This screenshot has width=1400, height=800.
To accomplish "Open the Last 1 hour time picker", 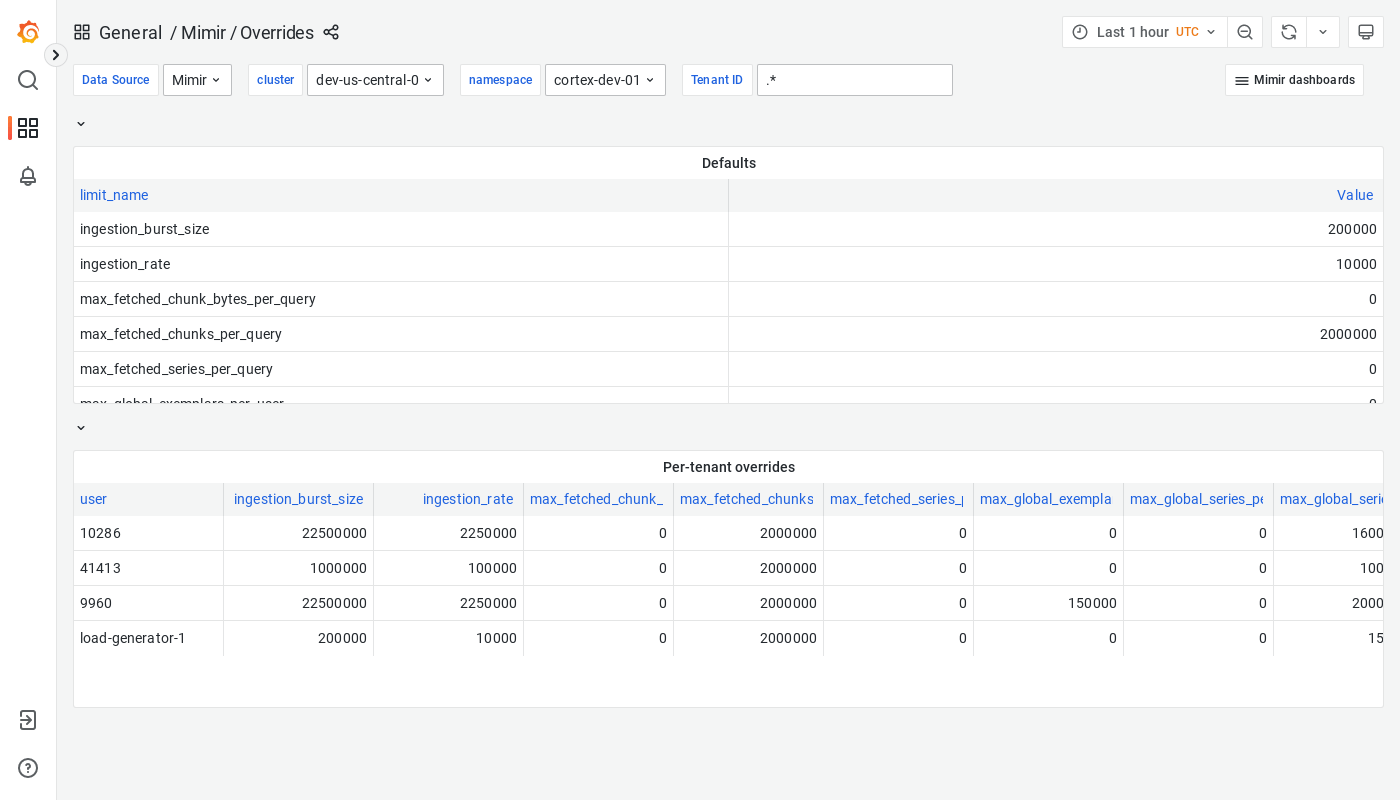I will point(1144,32).
